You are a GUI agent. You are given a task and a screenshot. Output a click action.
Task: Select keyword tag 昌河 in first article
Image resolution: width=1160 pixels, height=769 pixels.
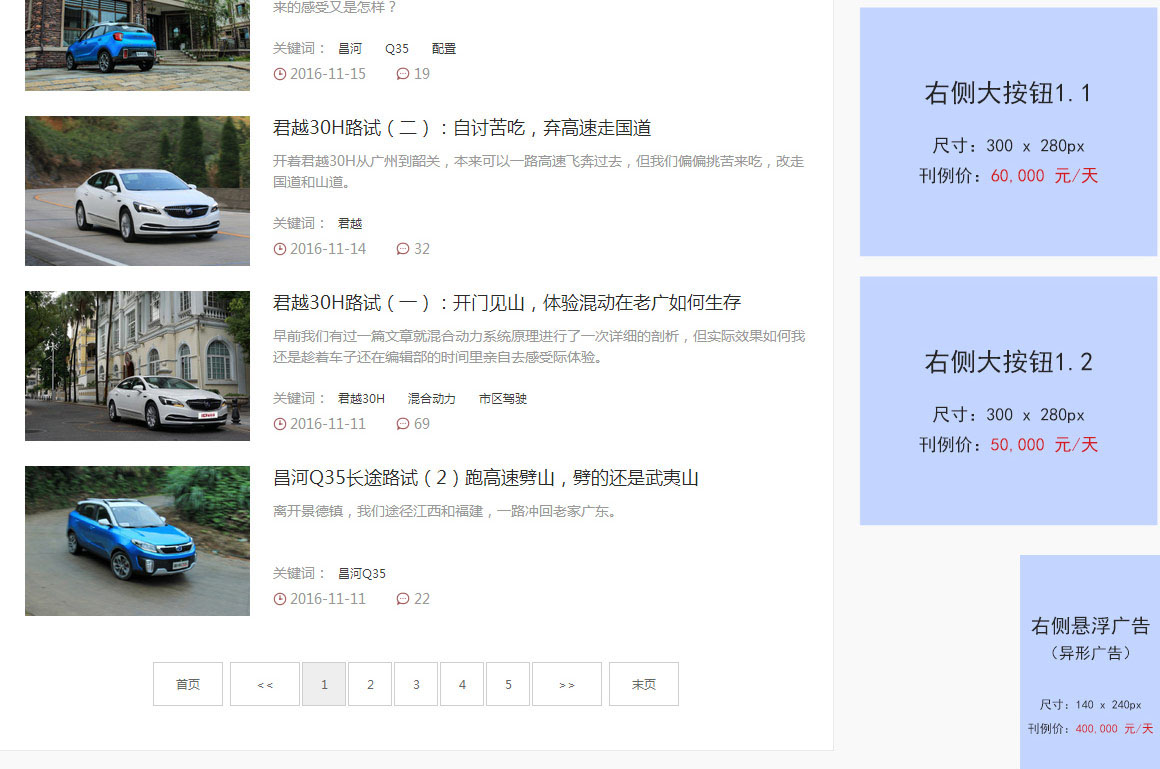[350, 49]
